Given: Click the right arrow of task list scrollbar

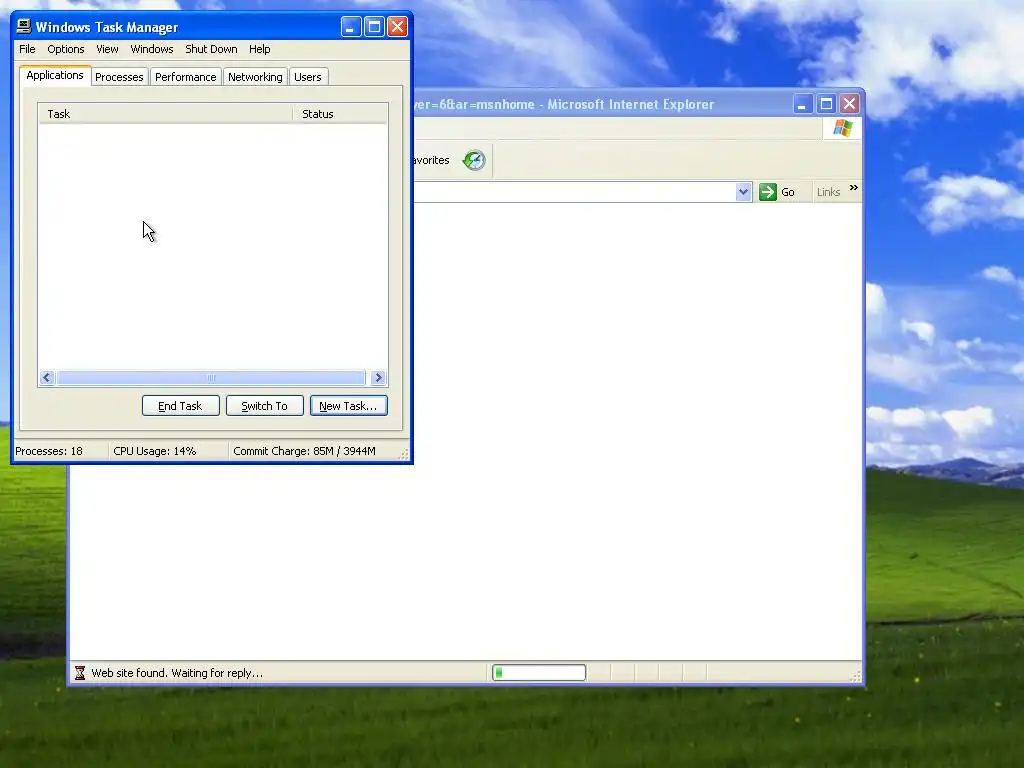Looking at the screenshot, I should coord(378,377).
